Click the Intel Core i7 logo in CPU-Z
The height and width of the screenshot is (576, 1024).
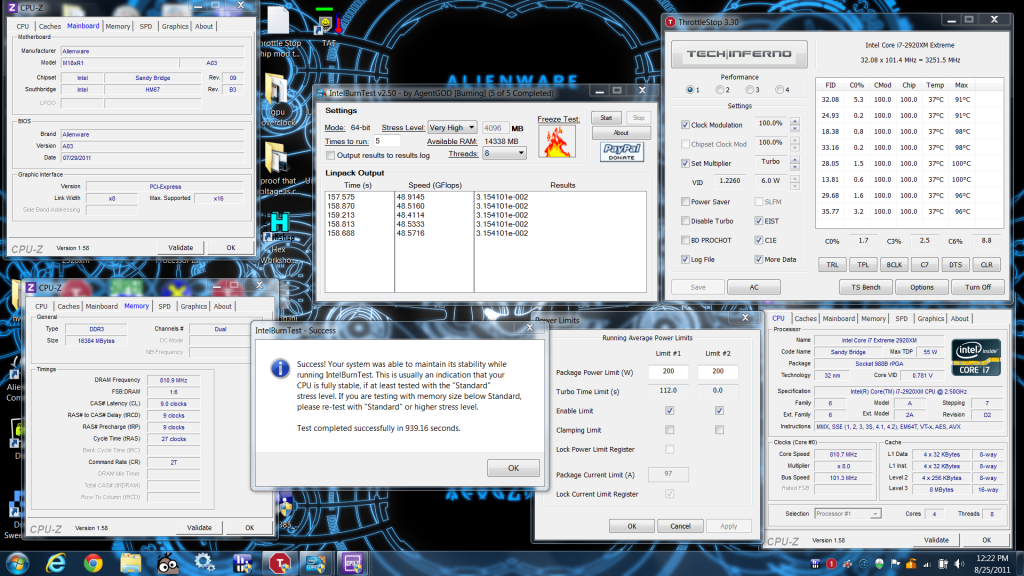coord(976,357)
